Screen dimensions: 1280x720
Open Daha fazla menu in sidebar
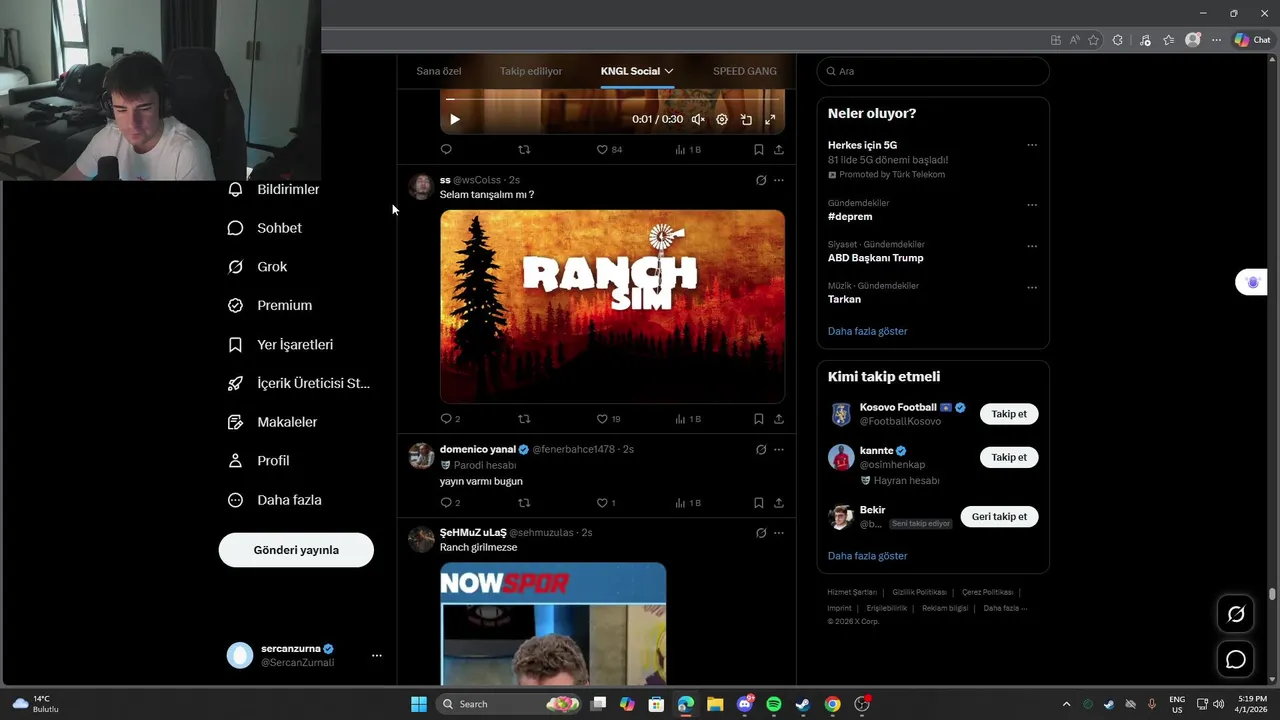(275, 500)
